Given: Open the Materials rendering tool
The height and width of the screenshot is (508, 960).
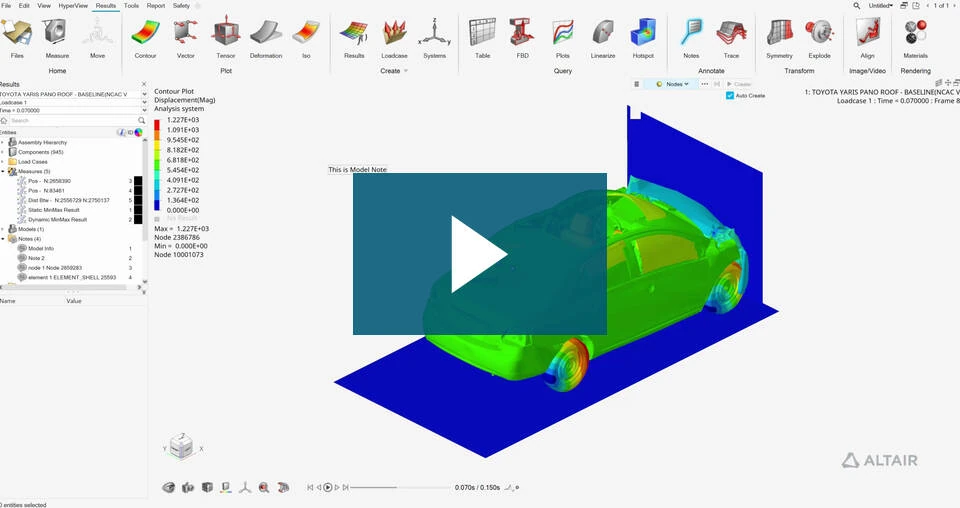Looking at the screenshot, I should point(915,38).
